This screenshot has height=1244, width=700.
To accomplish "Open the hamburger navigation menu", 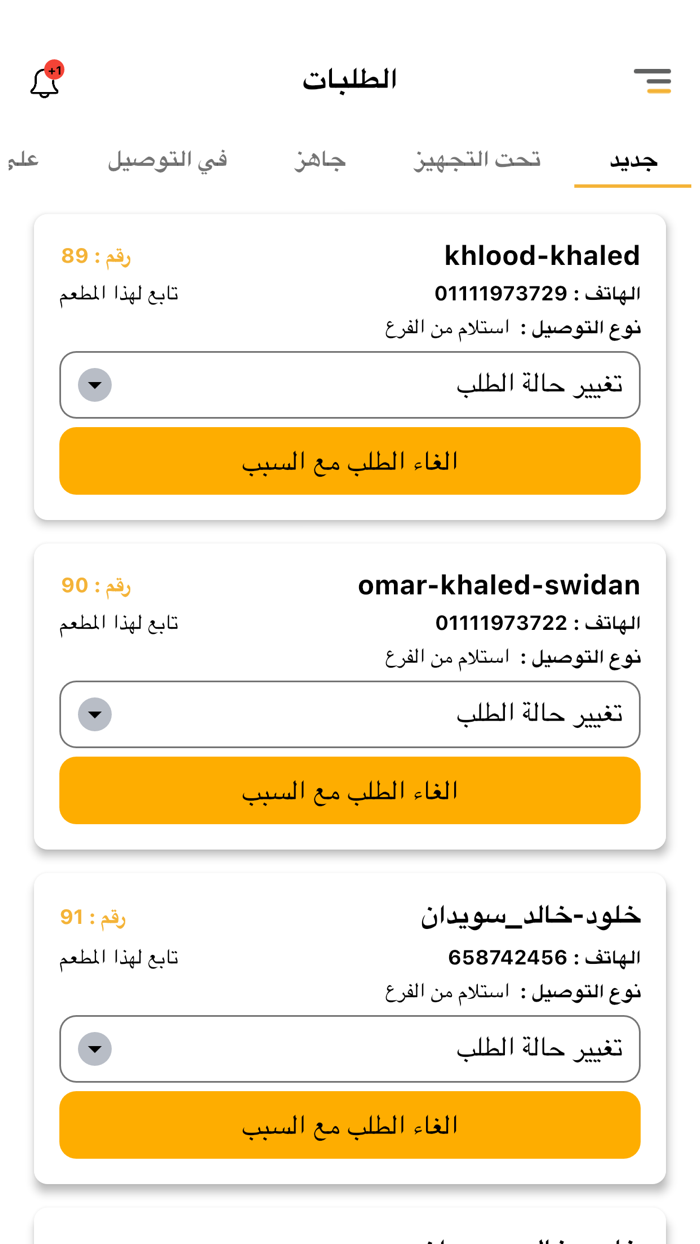I will pyautogui.click(x=653, y=80).
